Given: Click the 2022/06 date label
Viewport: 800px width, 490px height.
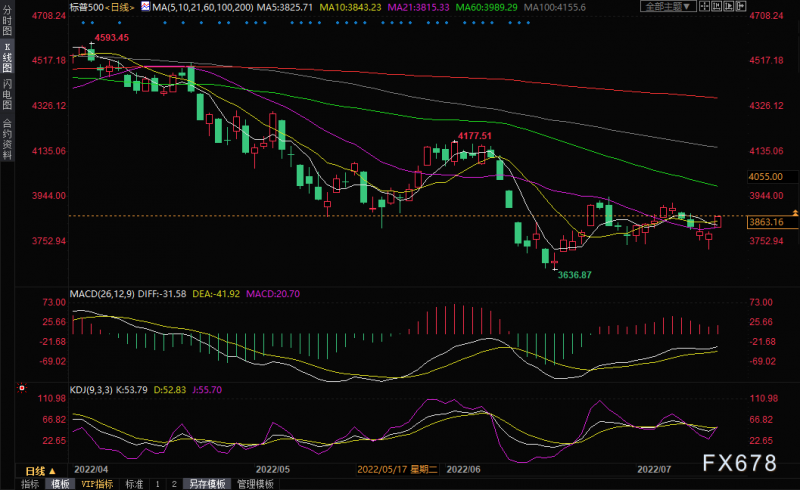Looking at the screenshot, I should click(x=463, y=469).
